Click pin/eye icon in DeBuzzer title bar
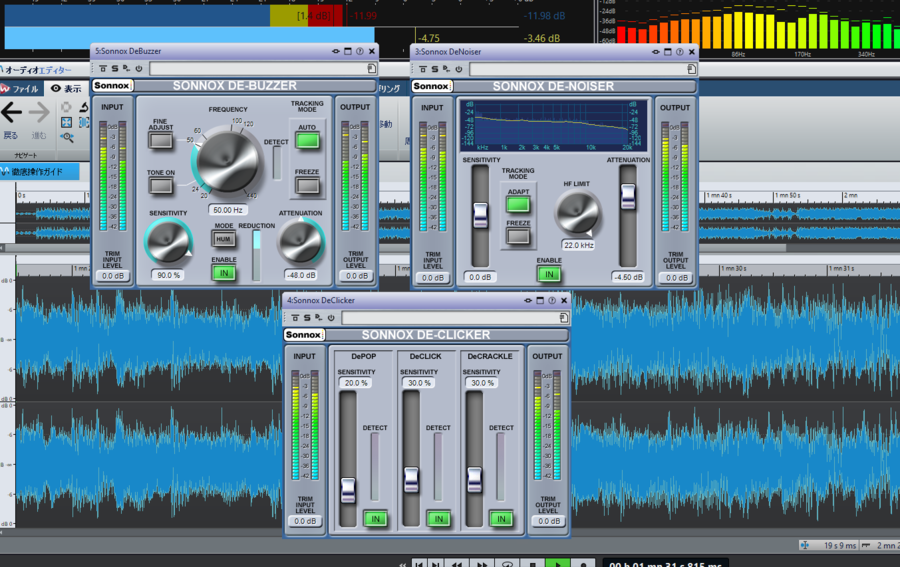The height and width of the screenshot is (567, 900). 336,51
